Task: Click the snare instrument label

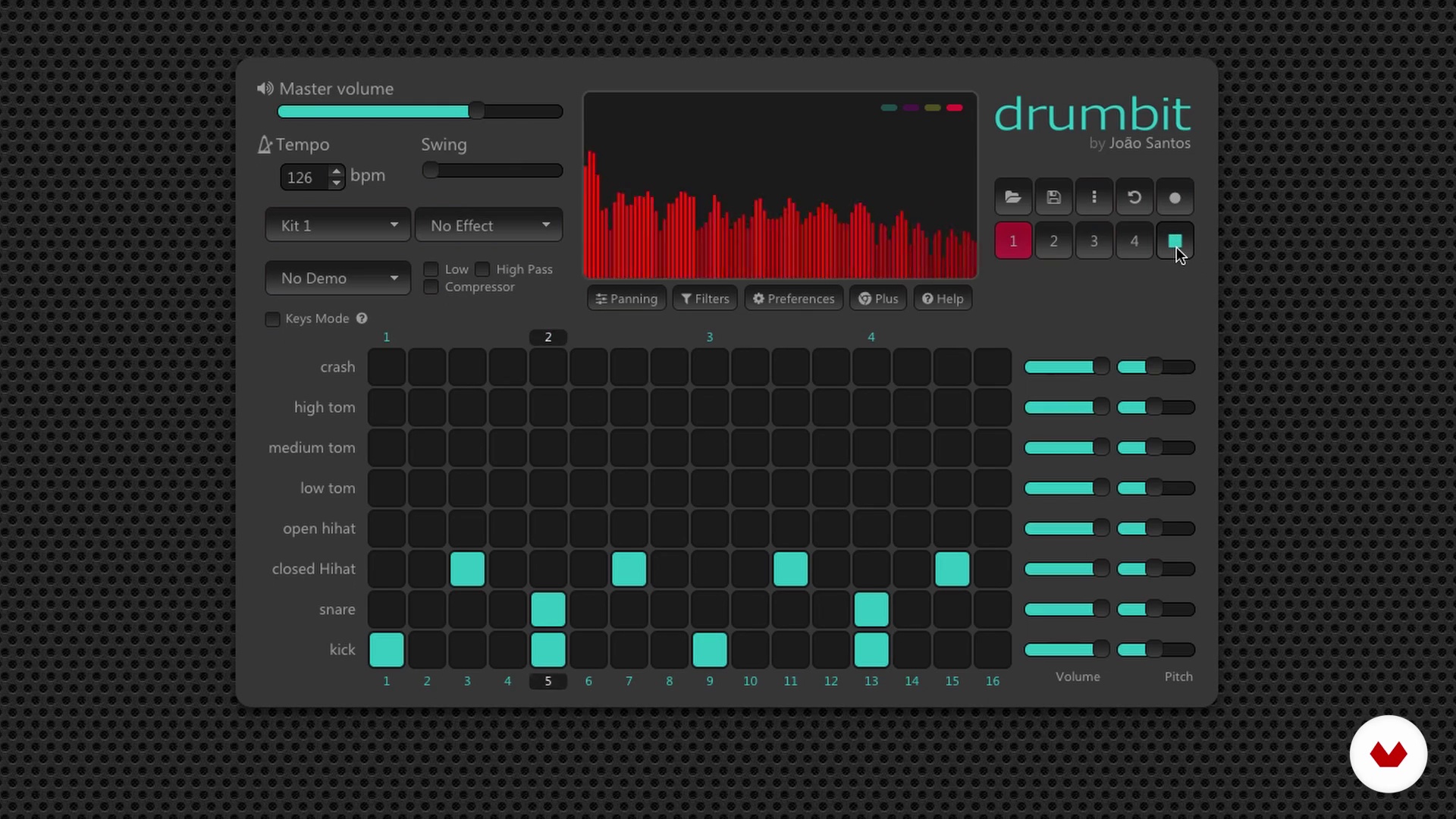Action: (x=337, y=610)
